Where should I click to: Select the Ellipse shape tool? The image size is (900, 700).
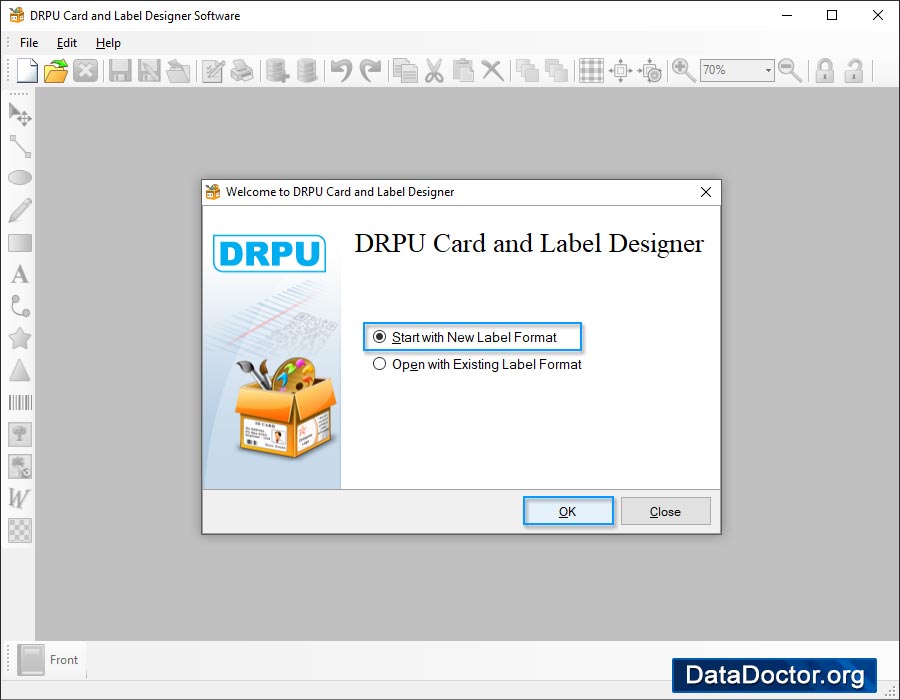(x=20, y=178)
